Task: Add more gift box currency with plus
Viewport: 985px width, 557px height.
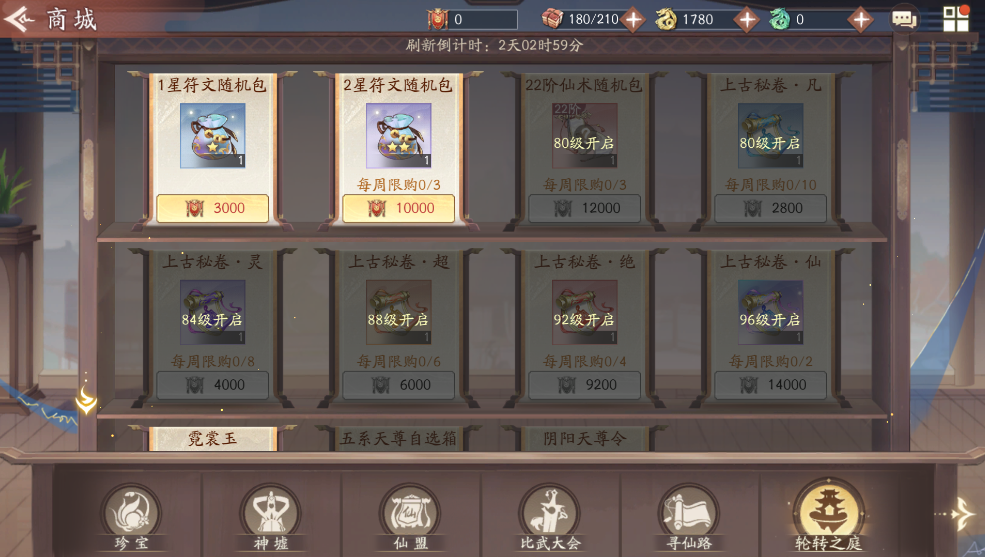Action: coord(633,20)
